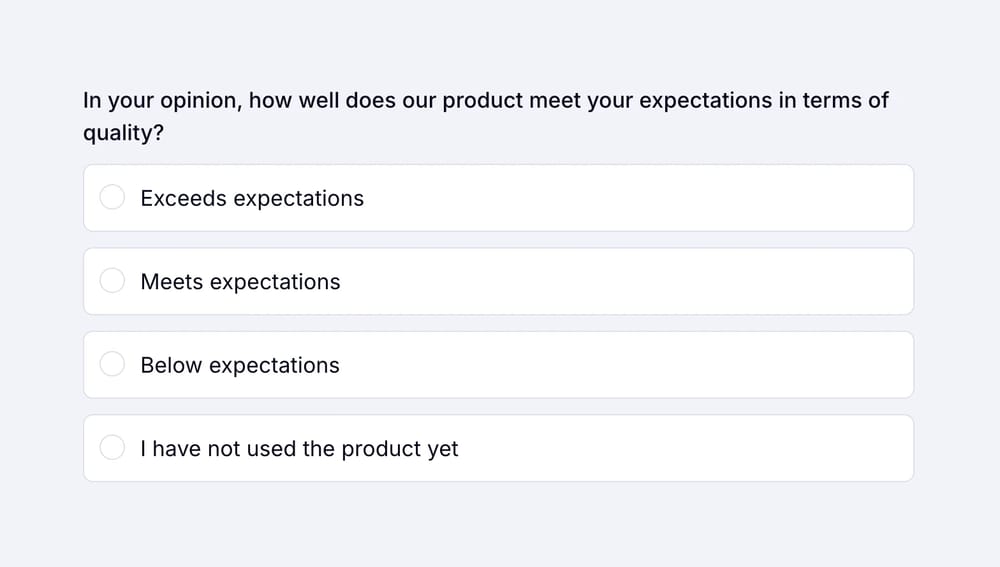Click blank right side of Meets expectations card

[700, 282]
